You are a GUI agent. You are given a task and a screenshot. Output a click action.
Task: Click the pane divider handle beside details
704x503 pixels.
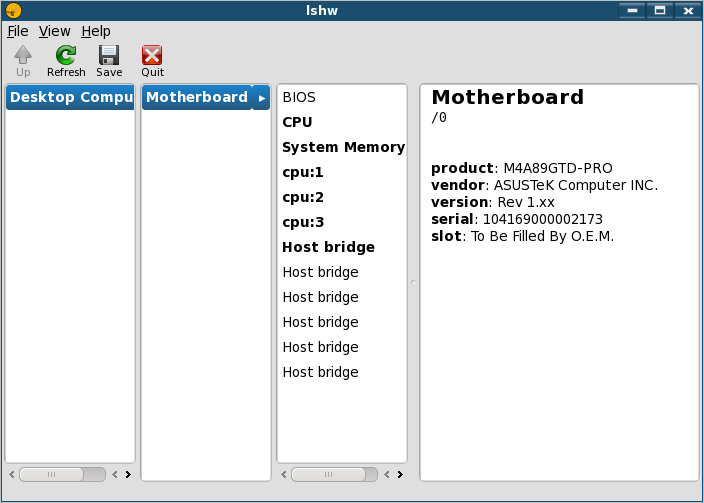[414, 282]
